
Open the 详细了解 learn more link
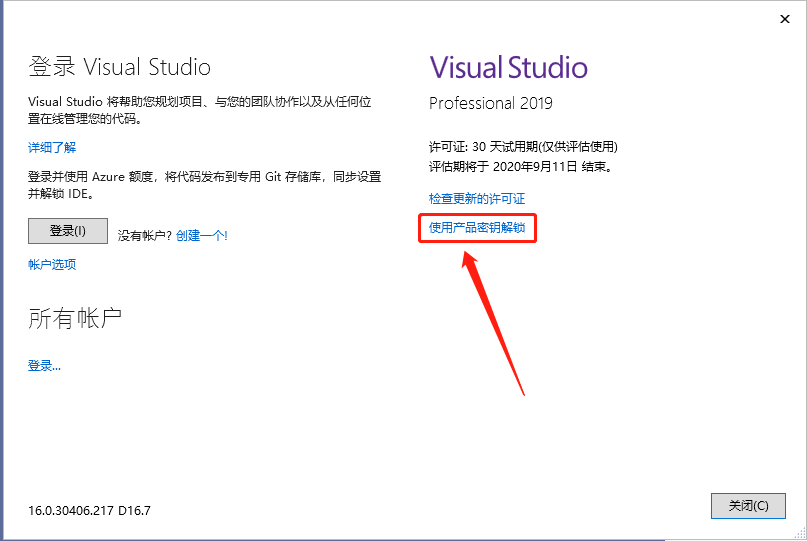coord(52,148)
